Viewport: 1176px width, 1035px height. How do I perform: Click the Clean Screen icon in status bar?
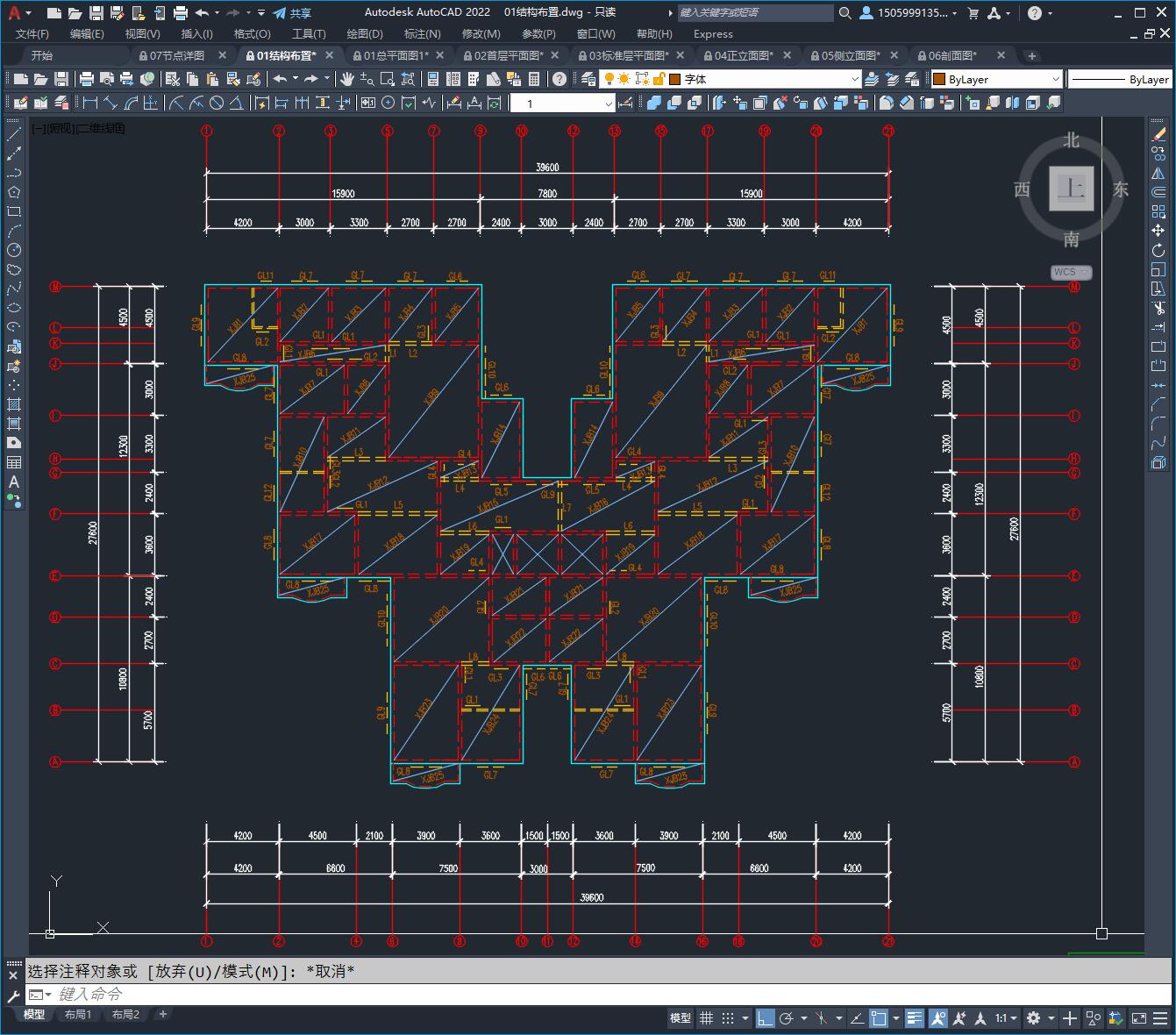[1138, 1018]
